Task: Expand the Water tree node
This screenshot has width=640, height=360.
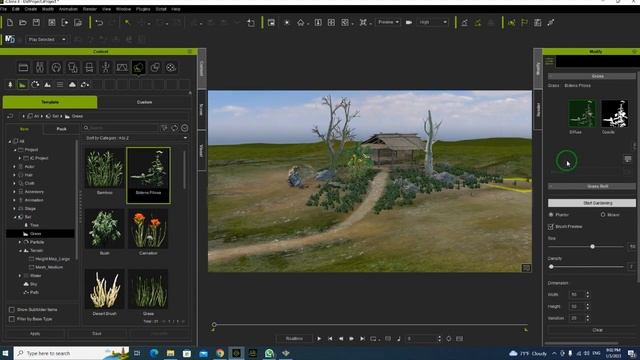Action: 20,276
